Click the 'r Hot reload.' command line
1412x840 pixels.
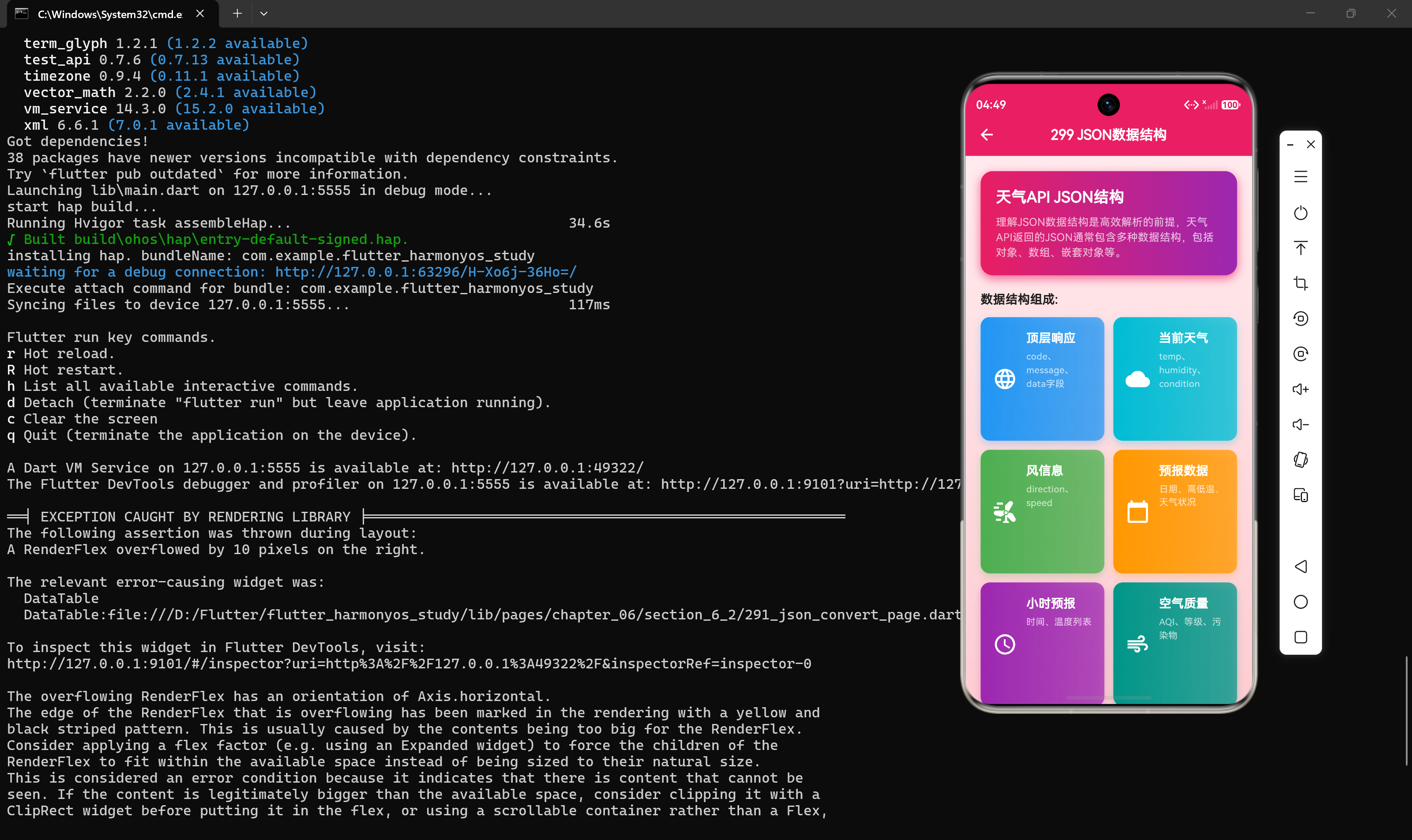tap(60, 354)
